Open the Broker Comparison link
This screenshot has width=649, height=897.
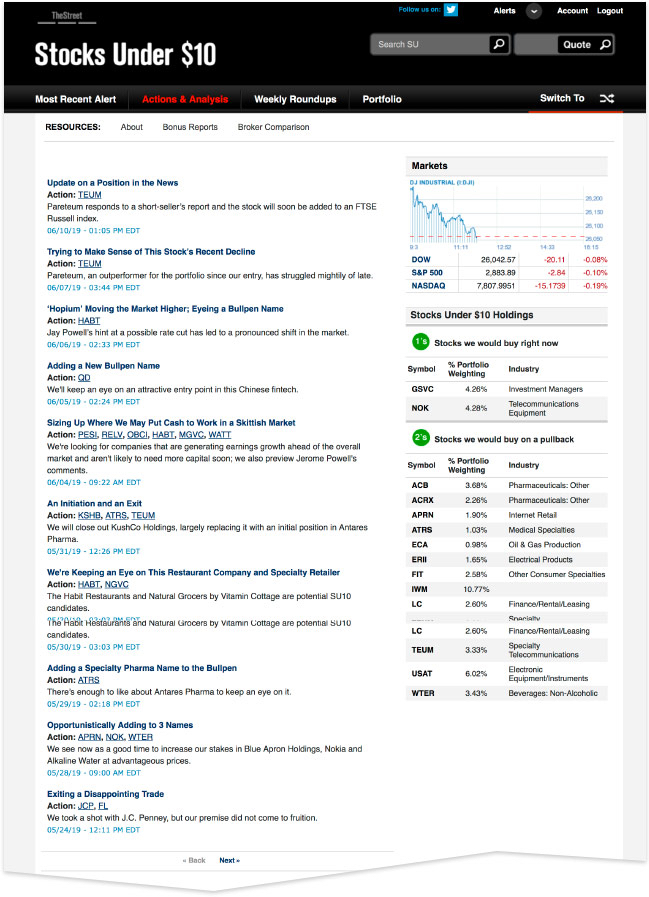(x=274, y=127)
